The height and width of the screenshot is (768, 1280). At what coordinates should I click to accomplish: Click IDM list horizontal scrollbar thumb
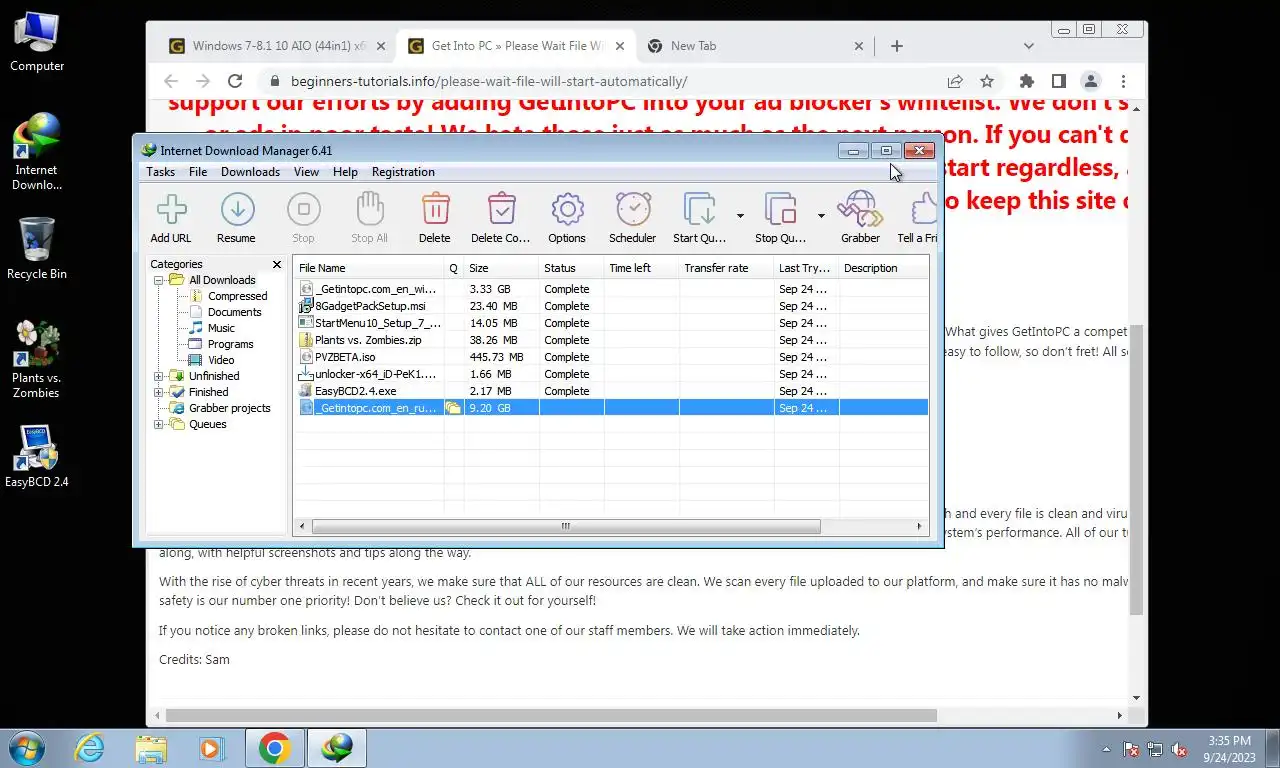(565, 527)
